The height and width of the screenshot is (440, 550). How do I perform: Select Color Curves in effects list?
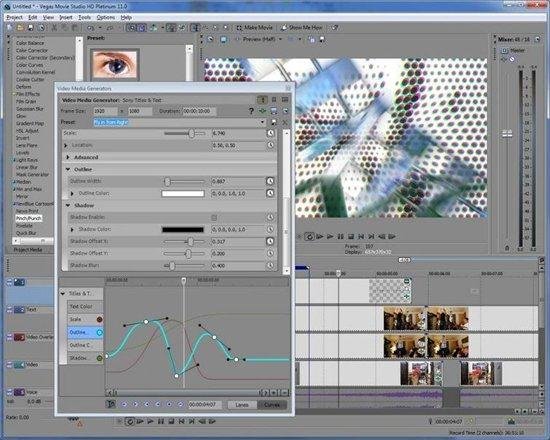pyautogui.click(x=29, y=65)
